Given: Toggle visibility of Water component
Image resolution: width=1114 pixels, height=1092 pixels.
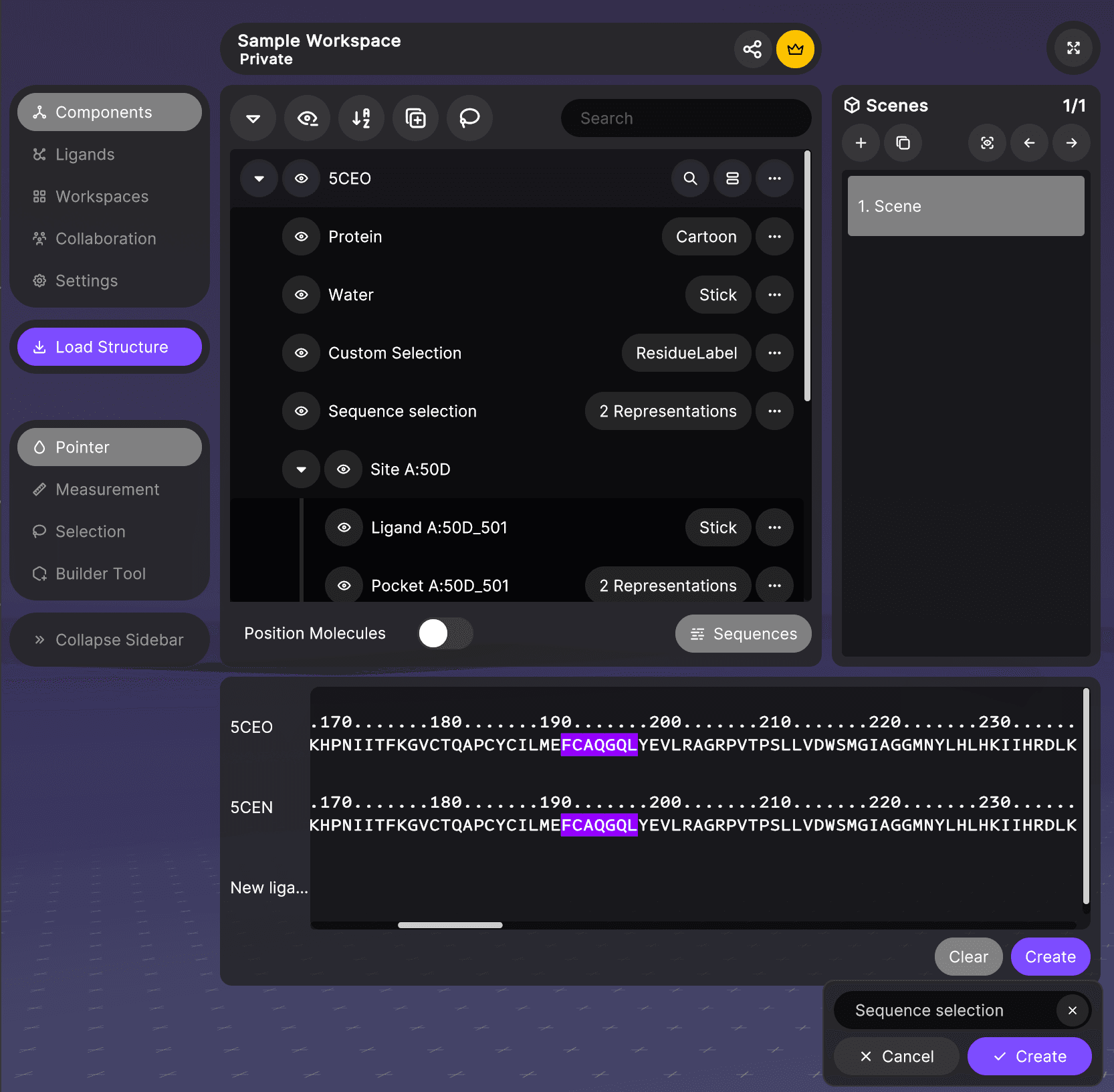Looking at the screenshot, I should [x=302, y=295].
